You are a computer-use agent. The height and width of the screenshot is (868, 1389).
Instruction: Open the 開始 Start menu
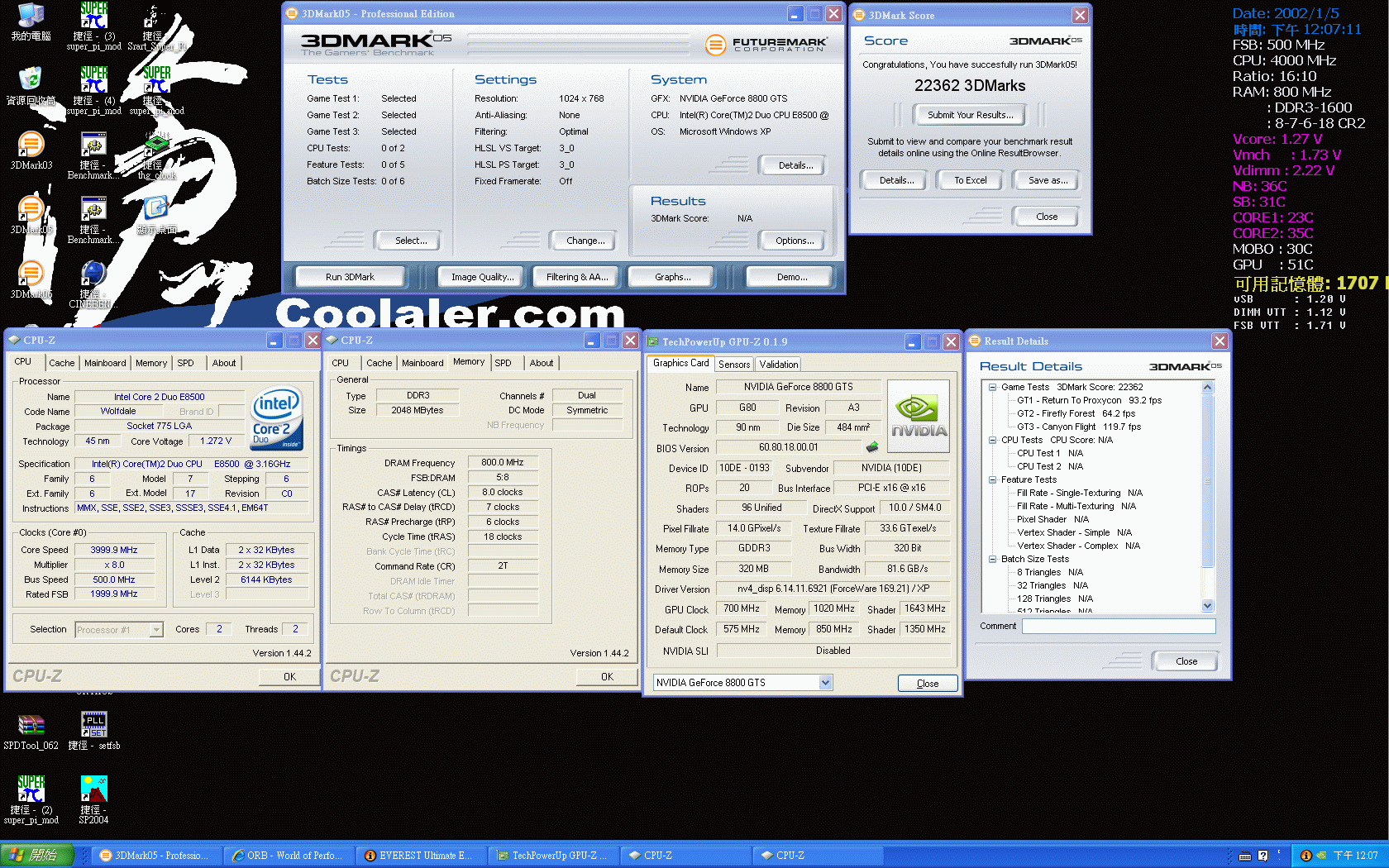point(38,855)
